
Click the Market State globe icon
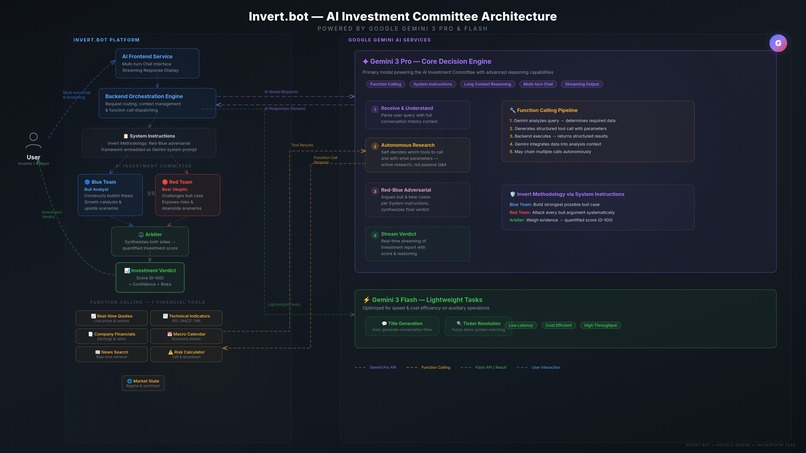coord(130,381)
